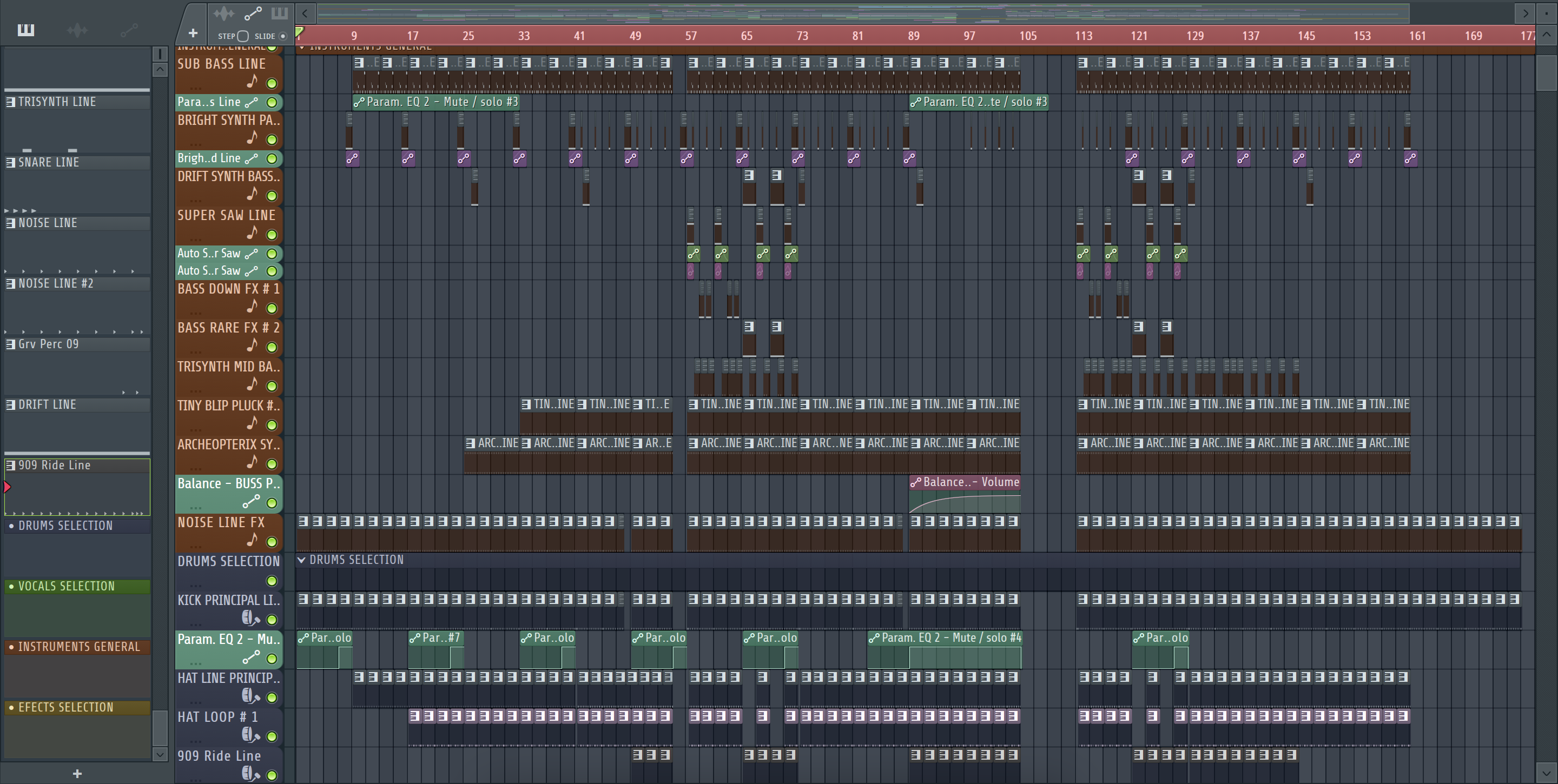
Task: Click the automation icon on Balance - BUSS track
Action: coord(251,502)
